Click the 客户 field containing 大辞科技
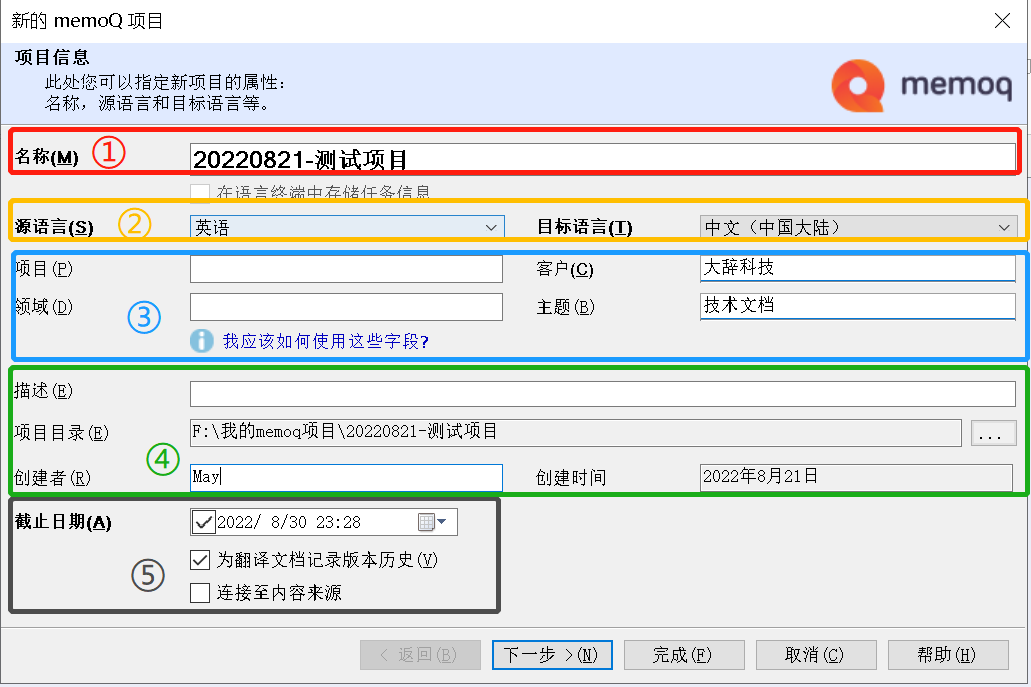 [x=858, y=268]
